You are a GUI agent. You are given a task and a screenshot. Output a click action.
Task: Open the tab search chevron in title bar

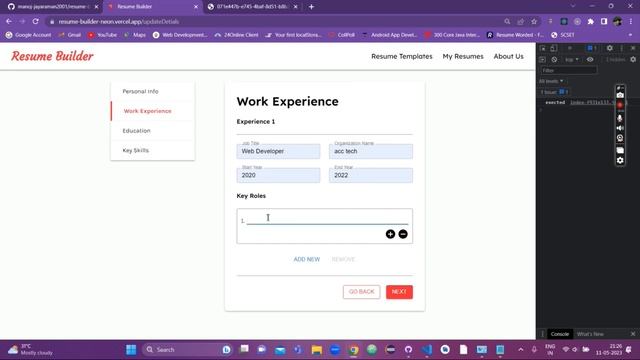(x=573, y=6)
